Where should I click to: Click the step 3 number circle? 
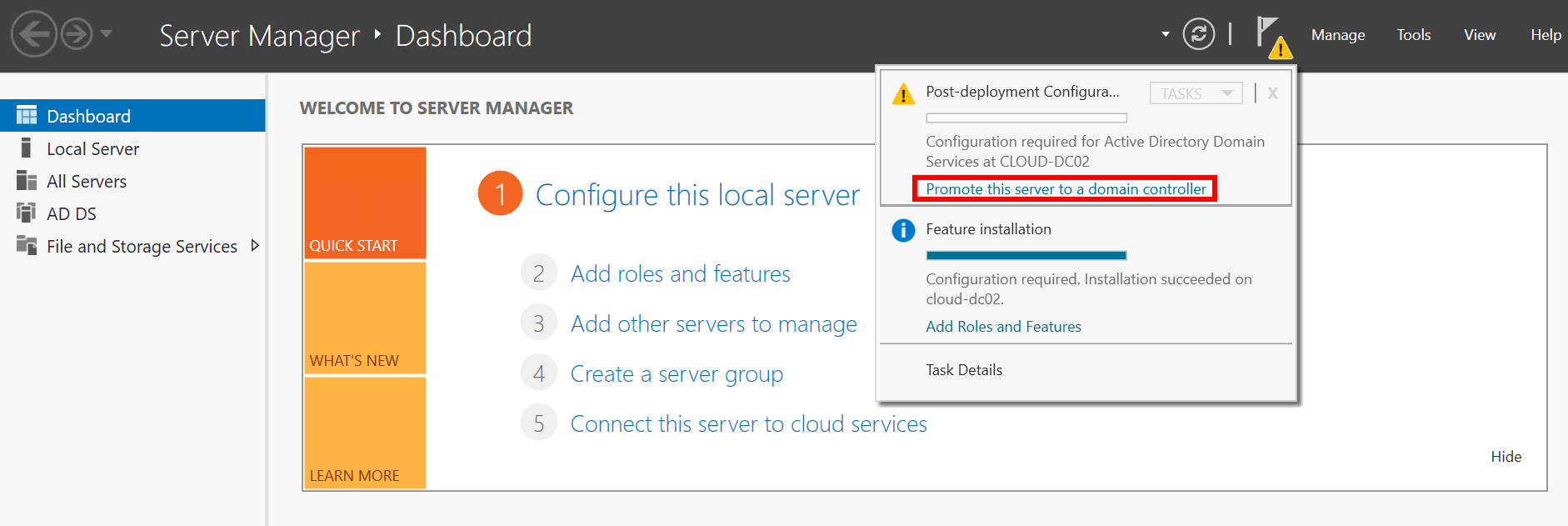point(538,323)
